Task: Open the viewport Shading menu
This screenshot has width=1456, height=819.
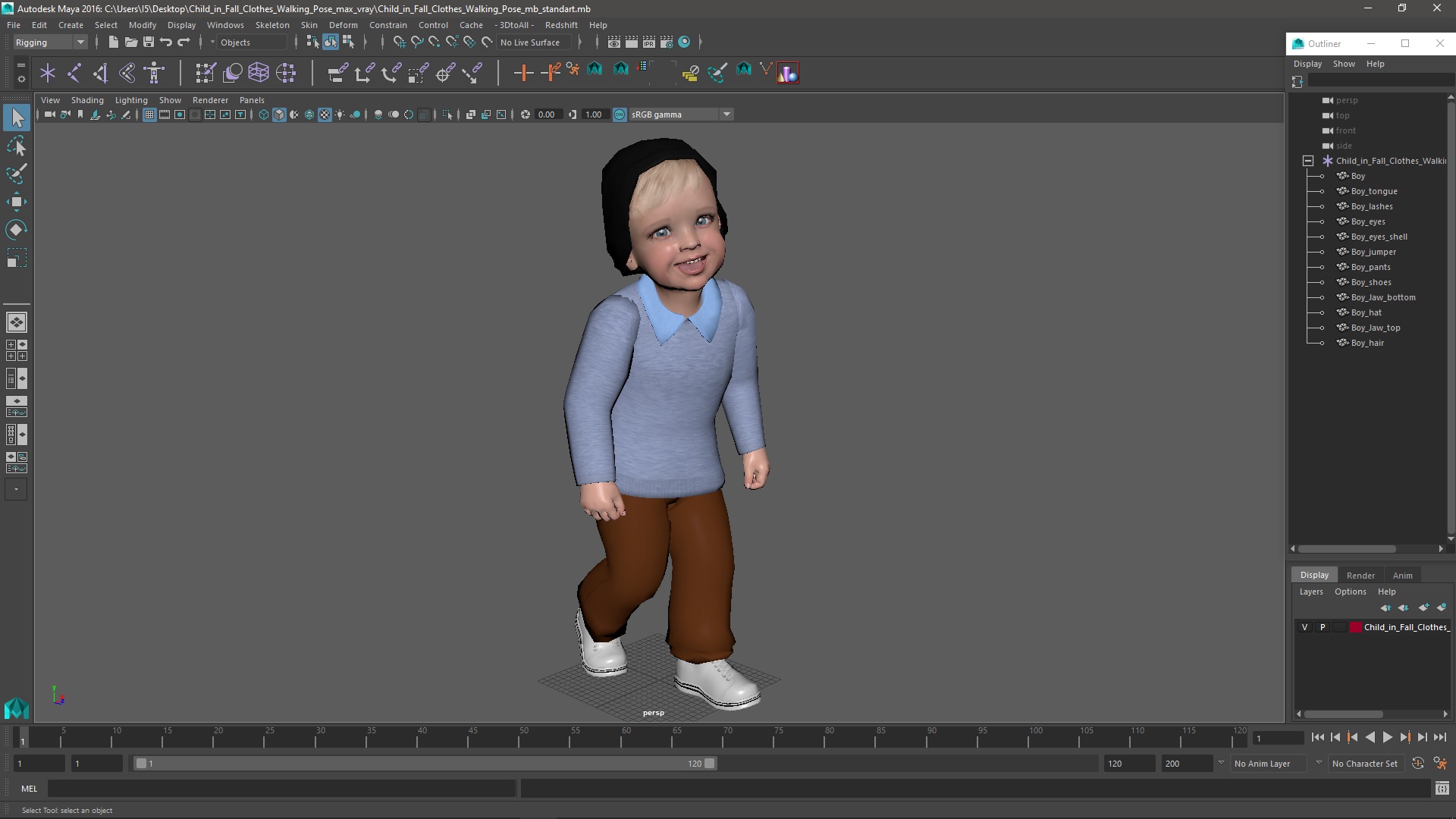Action: tap(87, 100)
